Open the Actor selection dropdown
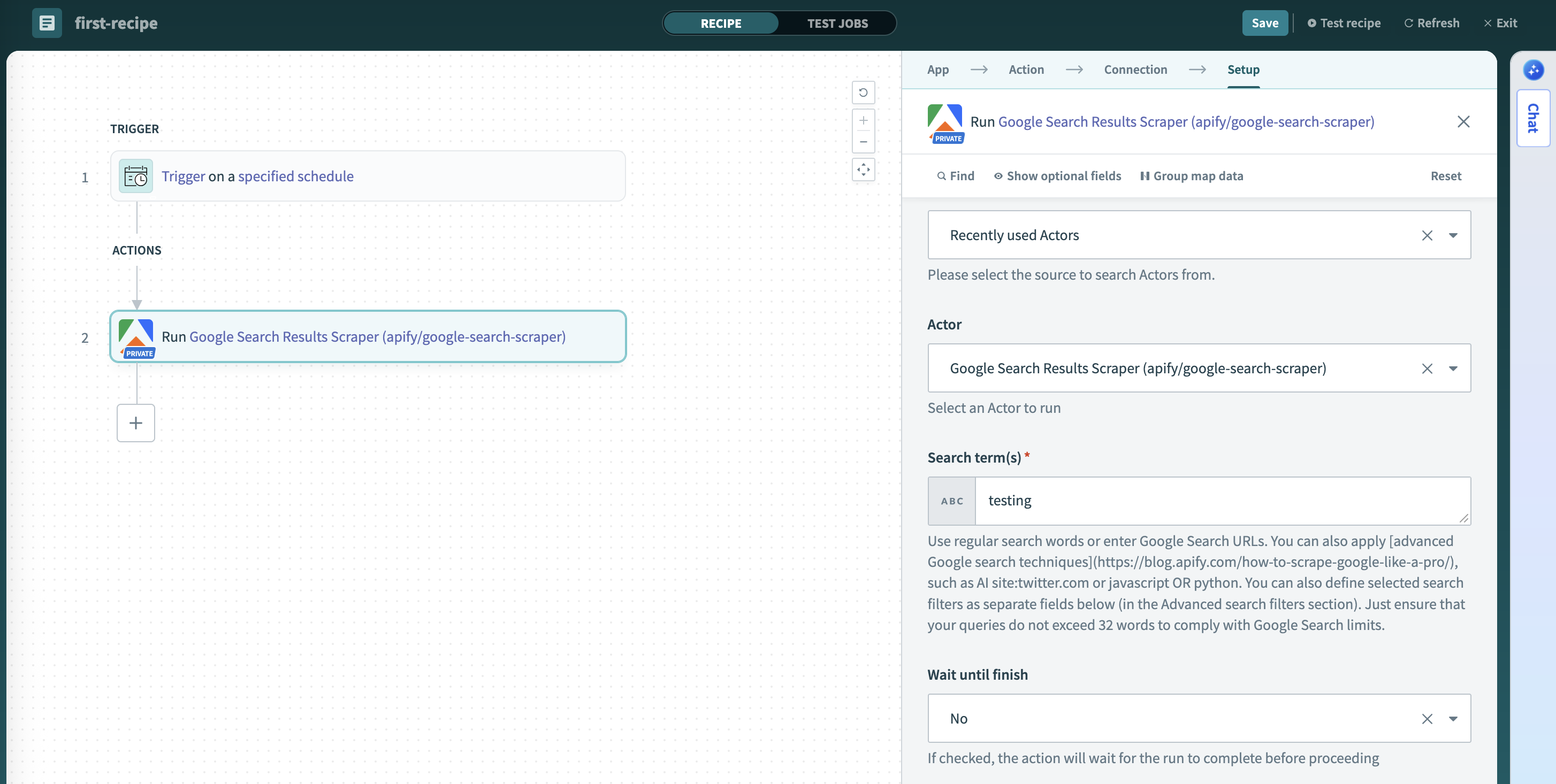The height and width of the screenshot is (784, 1556). [x=1454, y=368]
